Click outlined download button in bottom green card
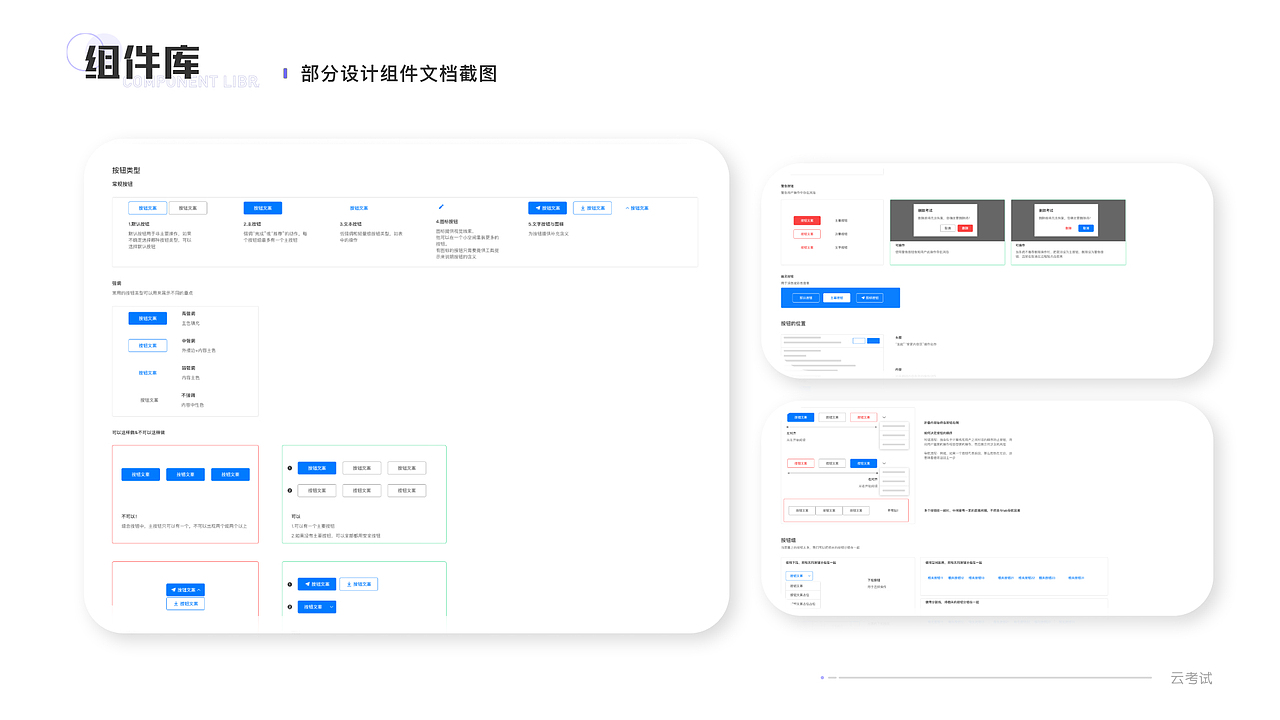The width and height of the screenshot is (1280, 720). click(x=359, y=584)
